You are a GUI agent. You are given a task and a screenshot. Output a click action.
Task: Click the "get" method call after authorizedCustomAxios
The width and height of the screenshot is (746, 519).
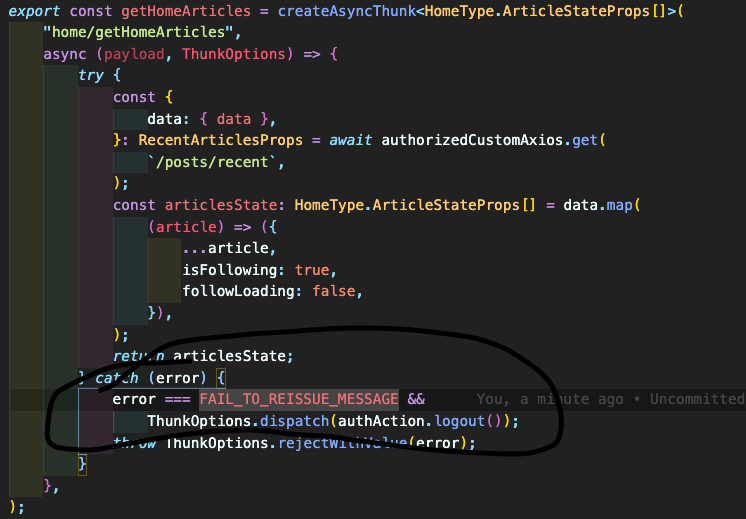pos(585,140)
